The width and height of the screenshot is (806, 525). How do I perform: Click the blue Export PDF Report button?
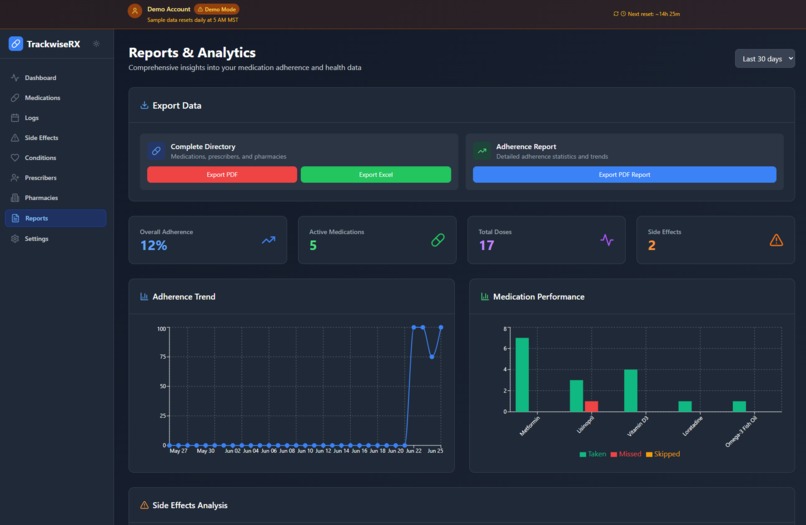[625, 174]
